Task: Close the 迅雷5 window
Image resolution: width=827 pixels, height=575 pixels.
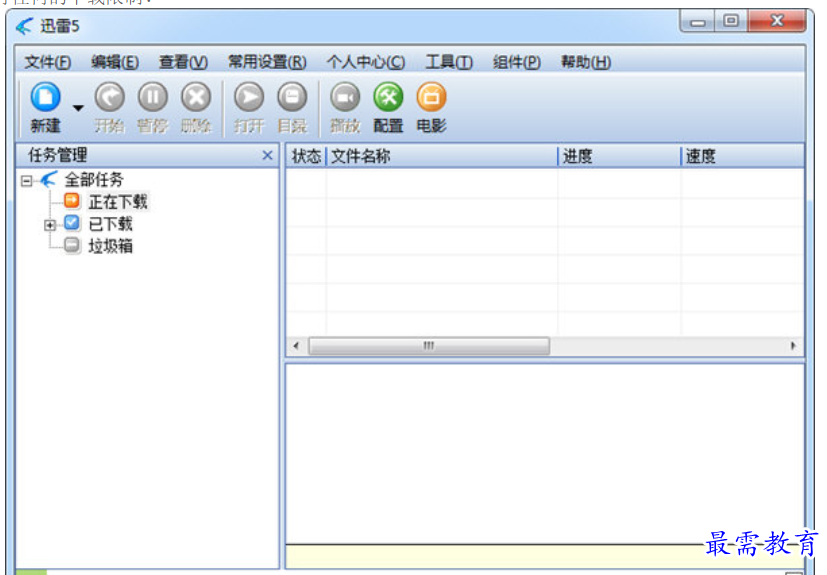Action: 777,21
